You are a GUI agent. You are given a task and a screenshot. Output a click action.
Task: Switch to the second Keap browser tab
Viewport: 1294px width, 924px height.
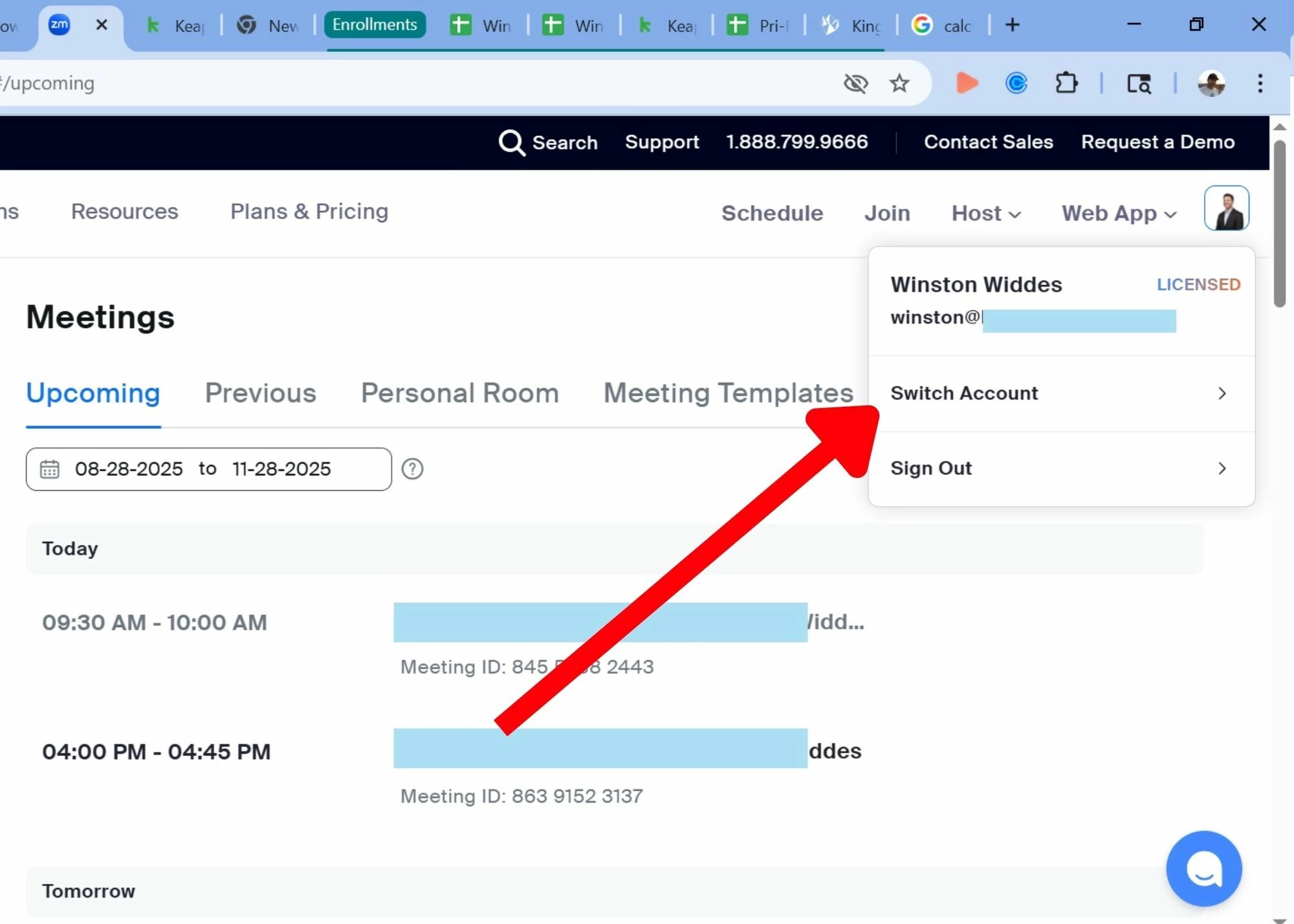(x=666, y=26)
